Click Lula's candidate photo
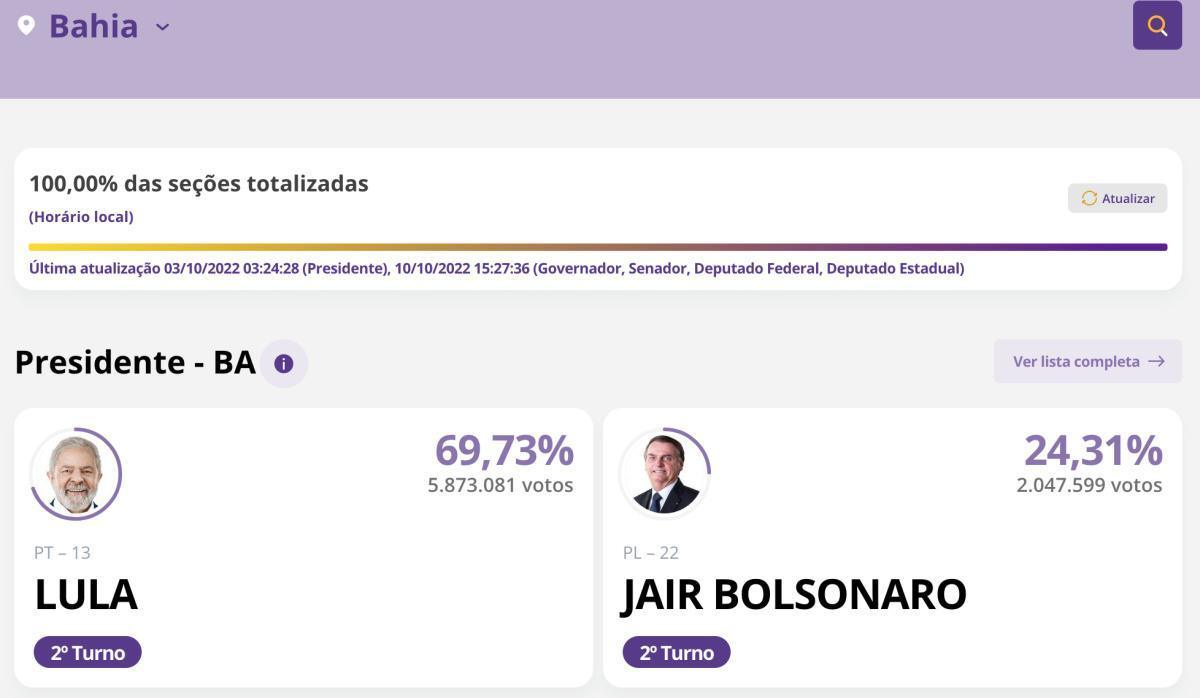Screen dimensions: 1200x698 click(76, 474)
